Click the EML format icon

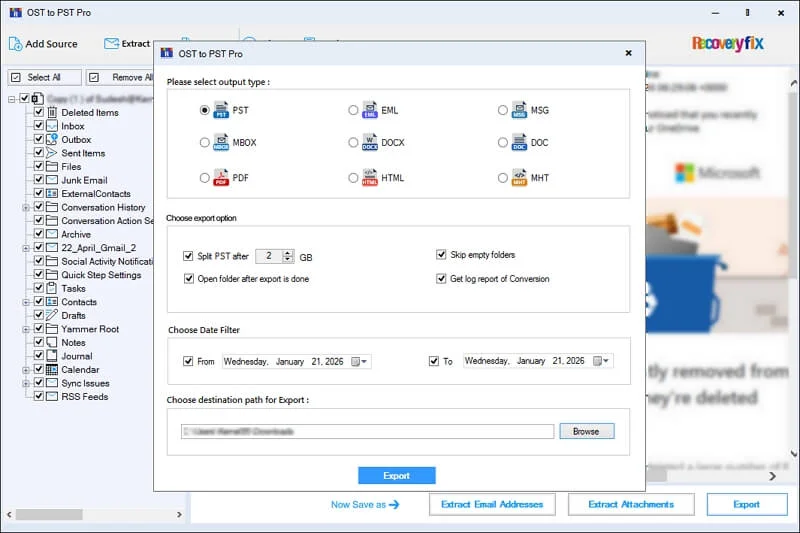tap(370, 110)
